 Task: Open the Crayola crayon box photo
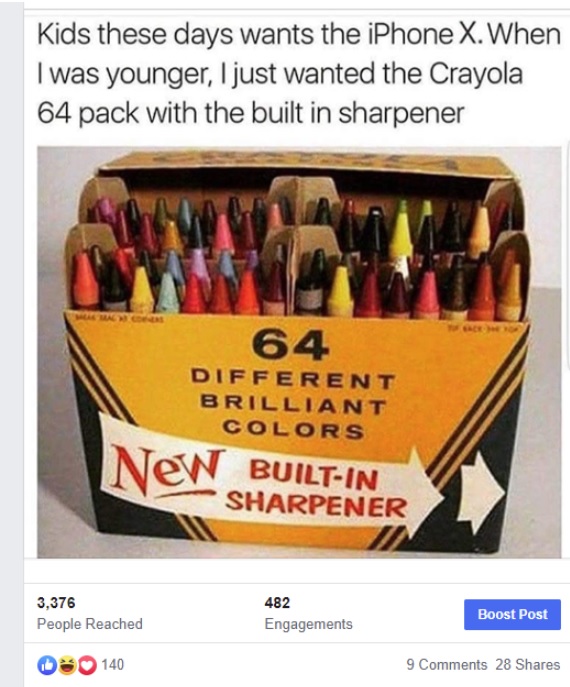[x=299, y=352]
